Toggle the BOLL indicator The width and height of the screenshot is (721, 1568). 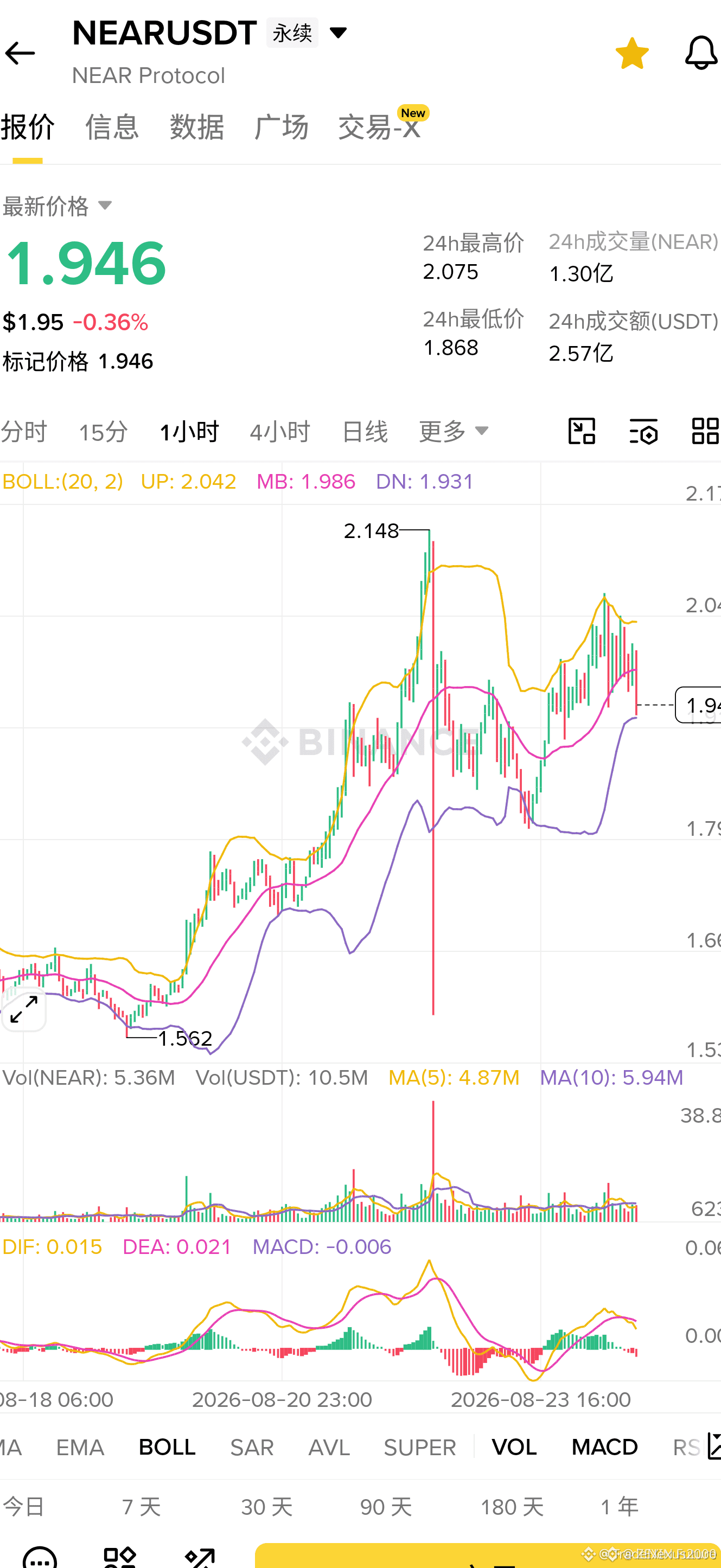pos(168,1447)
